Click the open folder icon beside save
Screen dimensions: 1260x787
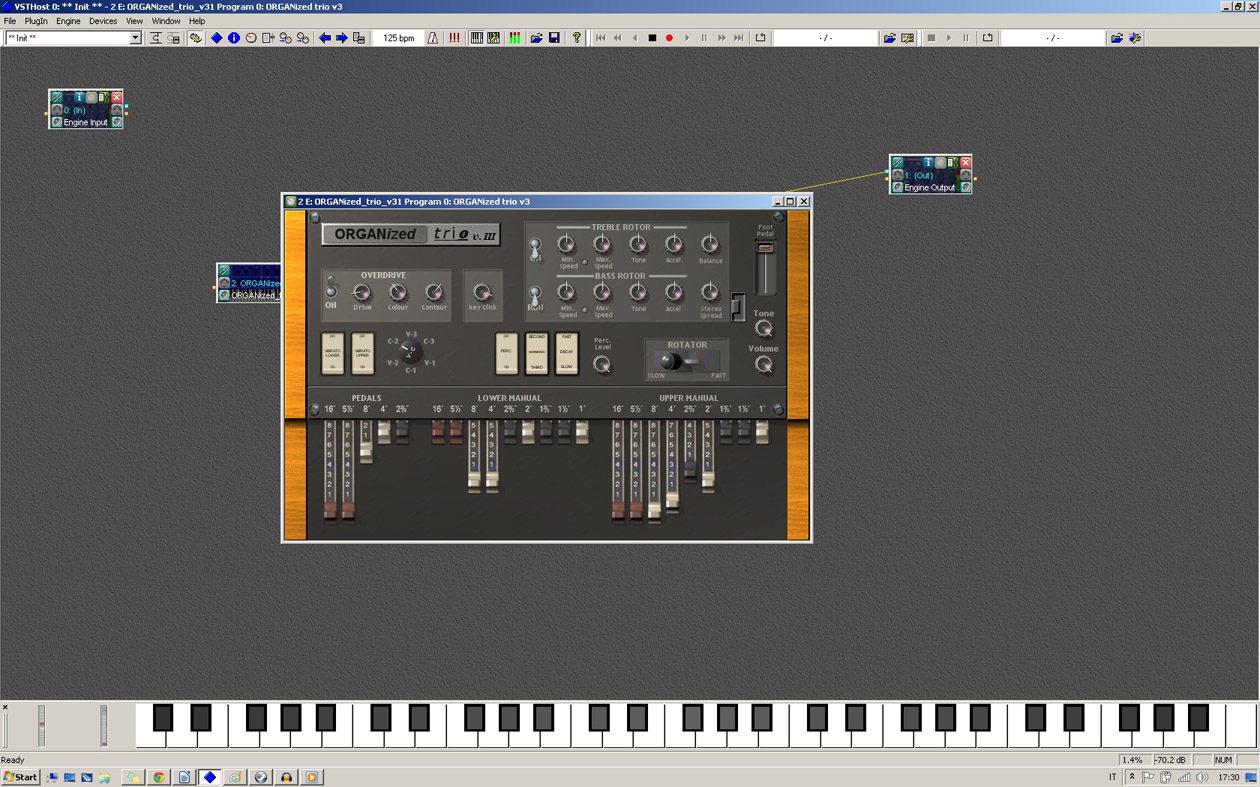[x=536, y=38]
